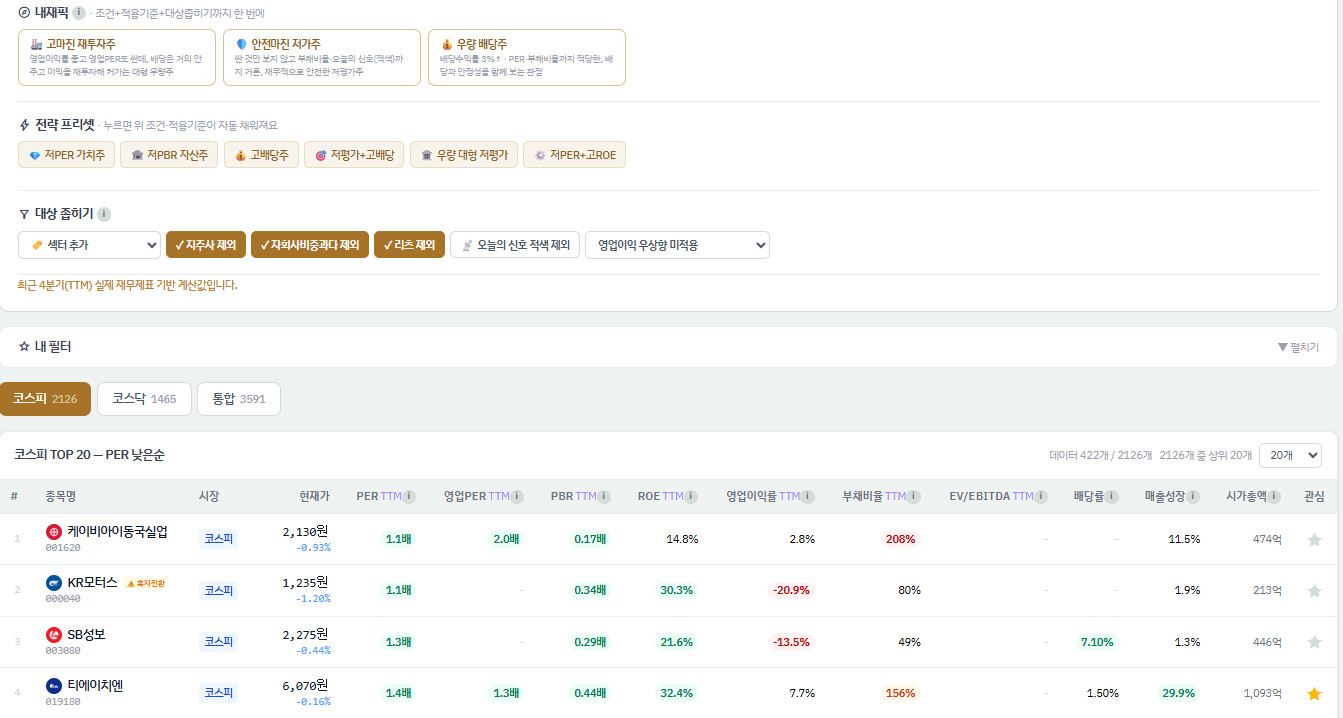Click info icon beside 배당률 column
Screen dimensions: 1343x718
[1112, 496]
